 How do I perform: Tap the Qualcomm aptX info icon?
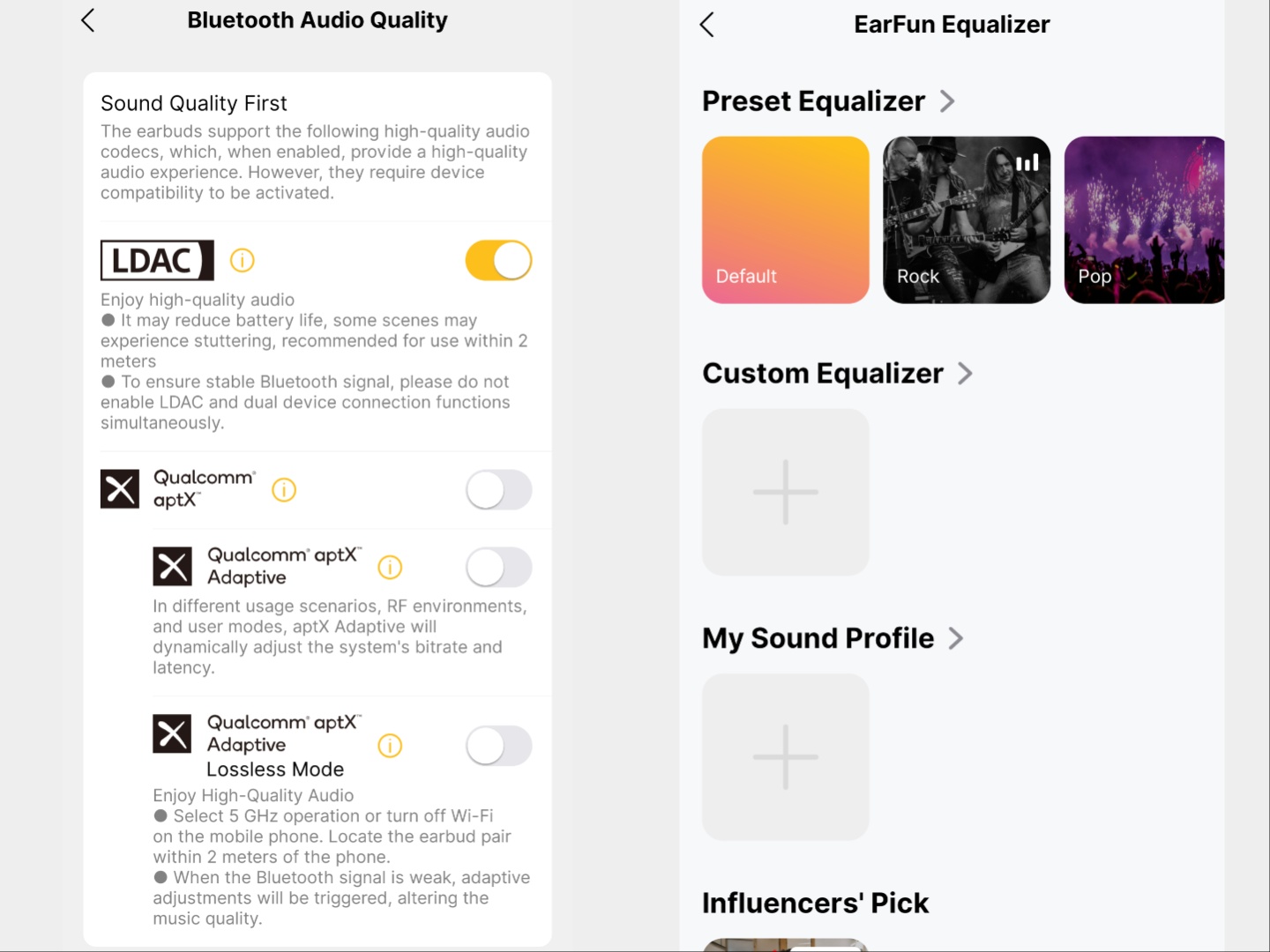click(284, 490)
